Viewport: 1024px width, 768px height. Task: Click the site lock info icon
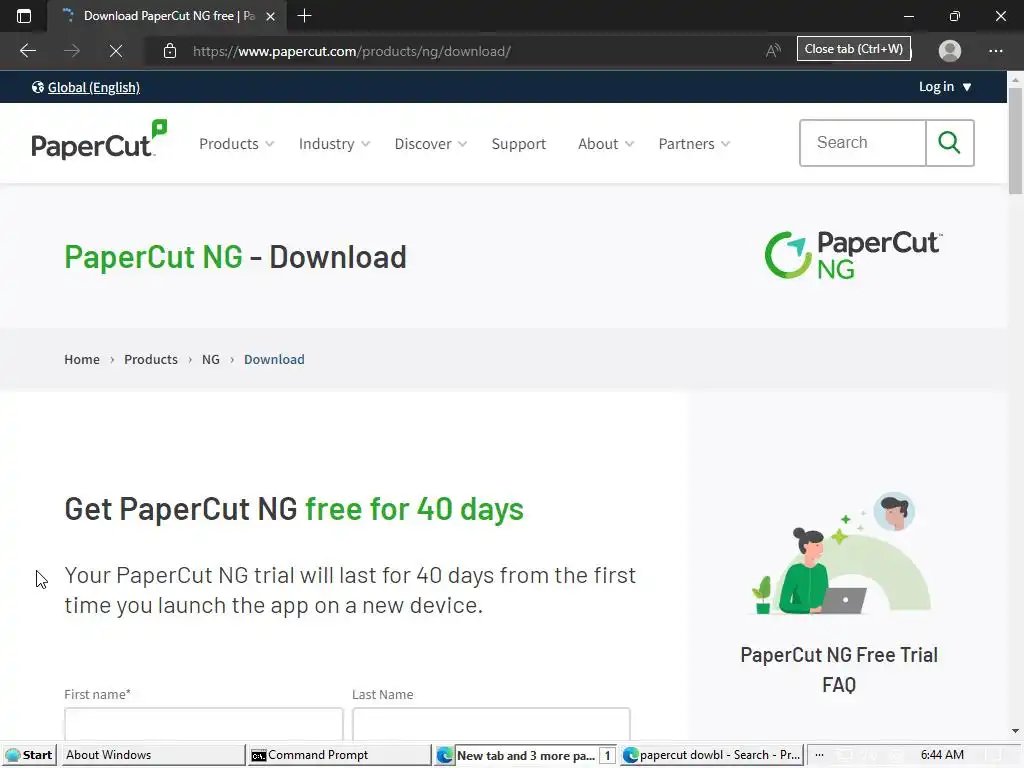coord(170,51)
